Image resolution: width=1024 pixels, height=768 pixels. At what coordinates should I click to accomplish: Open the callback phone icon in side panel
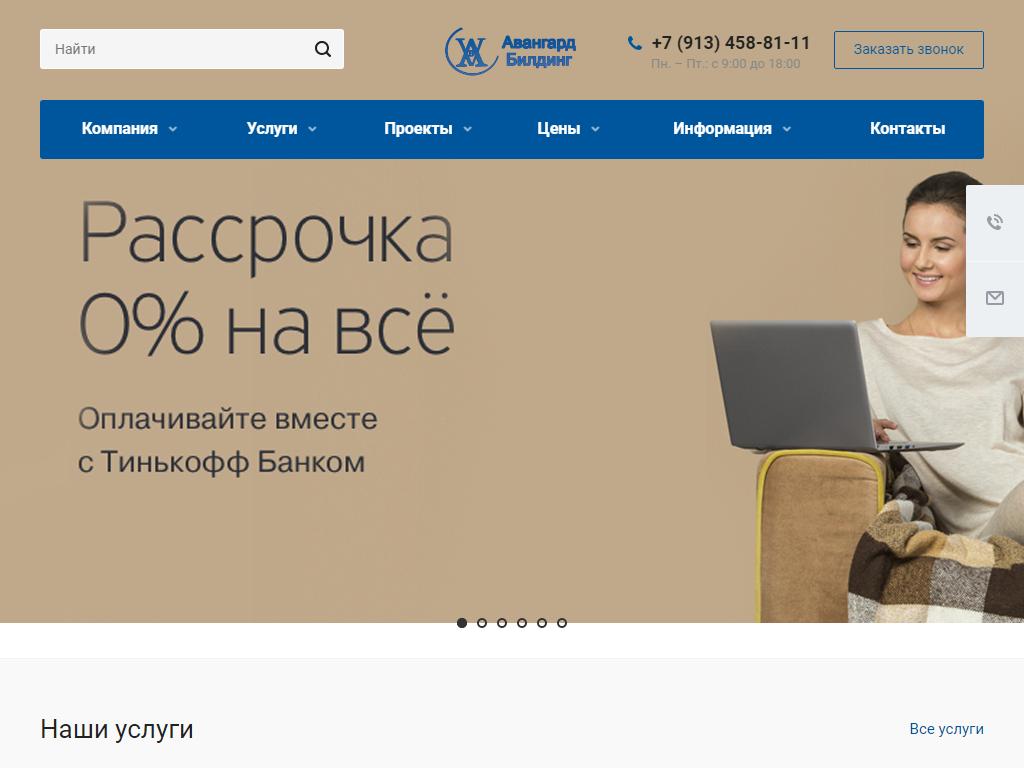click(x=995, y=223)
